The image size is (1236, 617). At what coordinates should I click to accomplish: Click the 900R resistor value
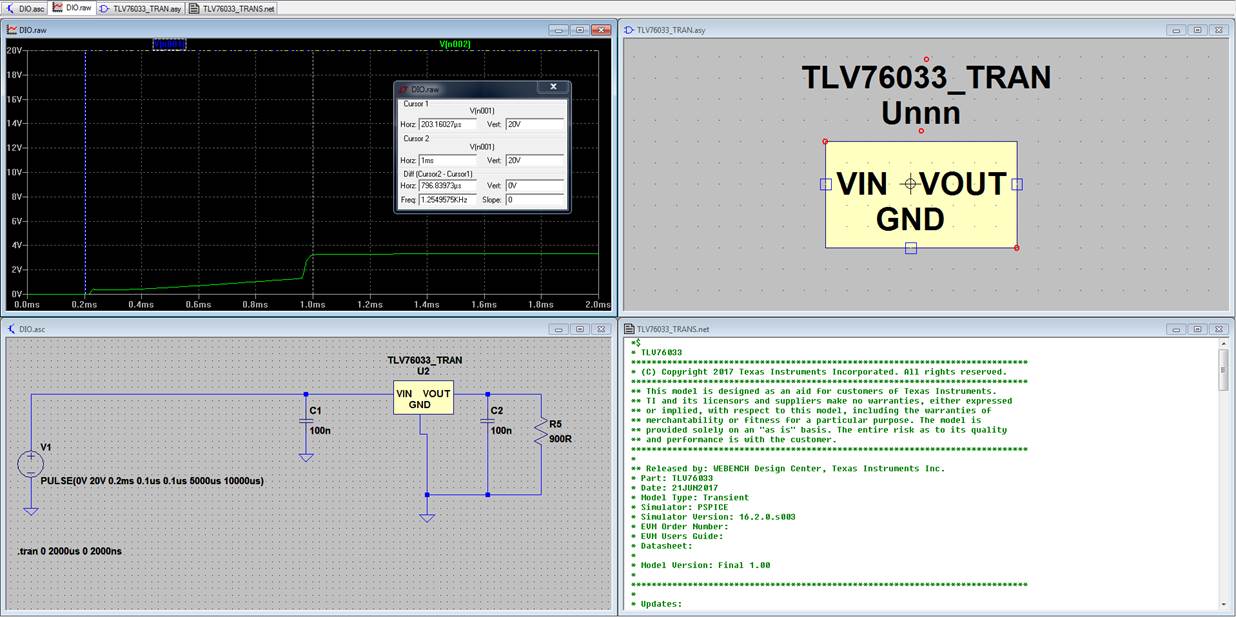click(x=560, y=438)
